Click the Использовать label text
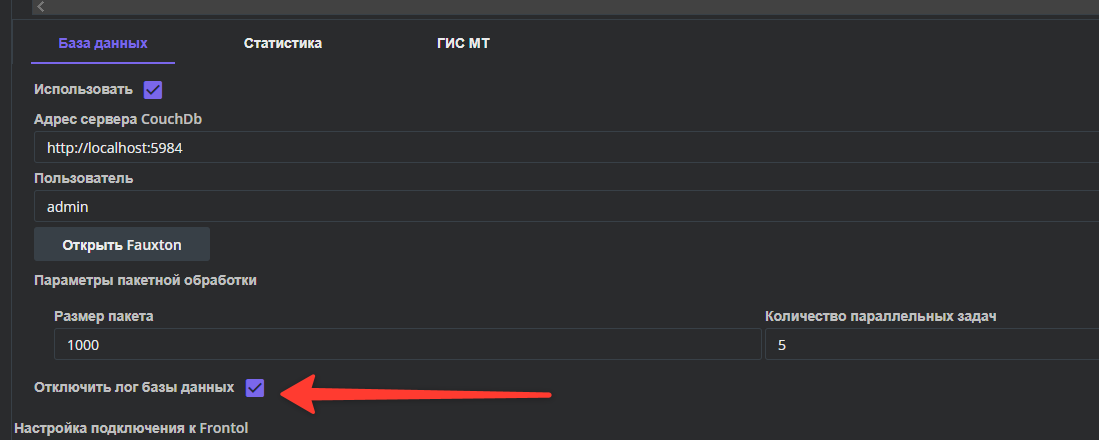The width and height of the screenshot is (1099, 440). click(83, 90)
